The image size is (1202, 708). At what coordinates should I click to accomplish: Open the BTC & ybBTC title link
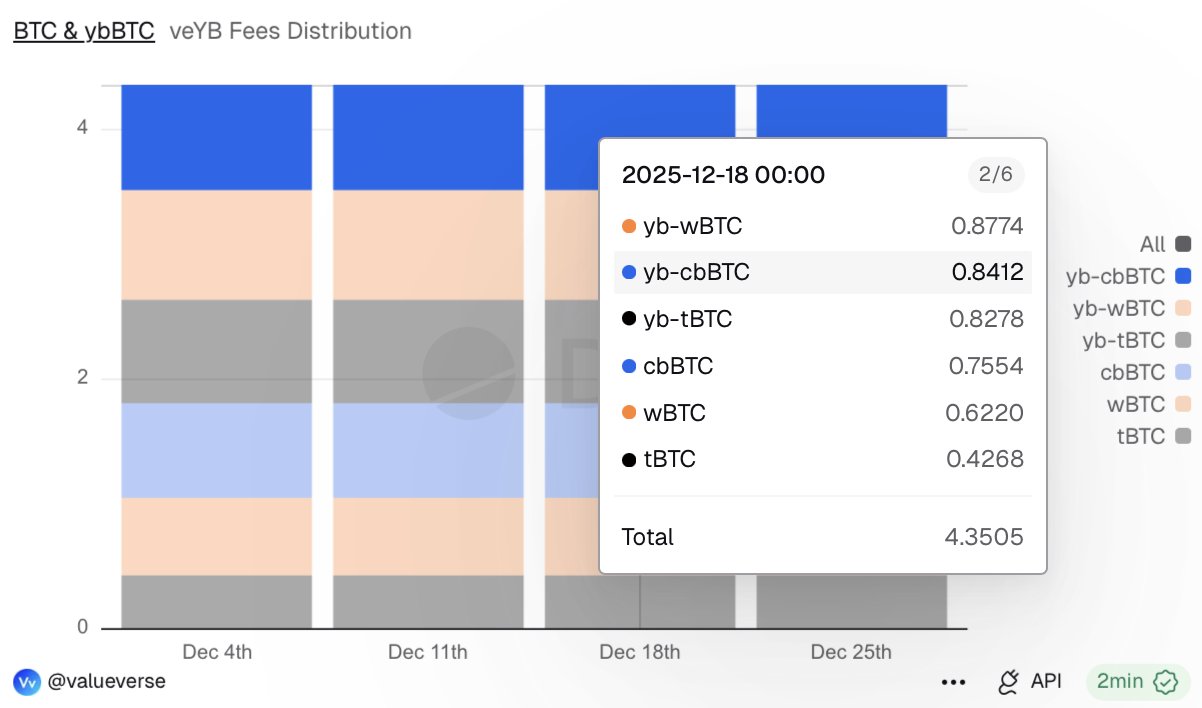coord(84,31)
